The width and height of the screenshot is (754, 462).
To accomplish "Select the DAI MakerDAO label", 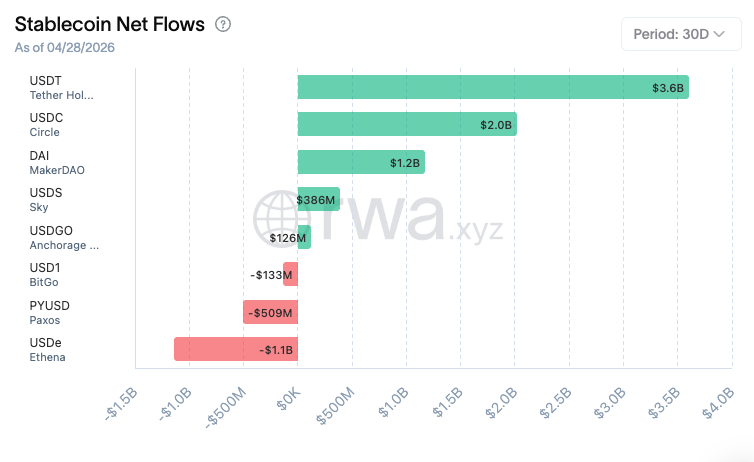I will (x=57, y=162).
